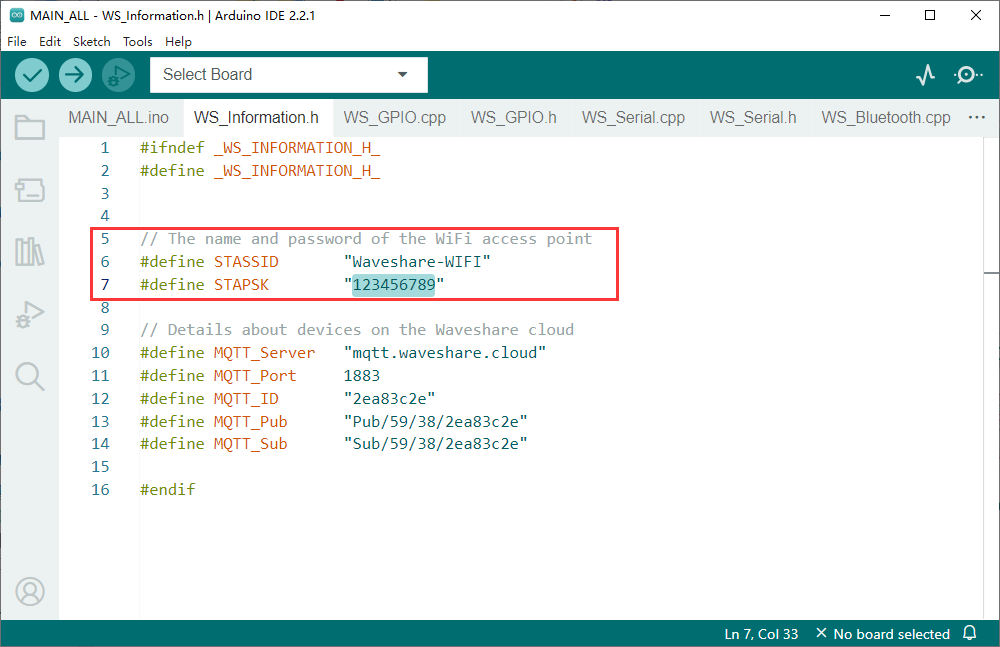Show more tabs with the ellipsis button

coord(976,117)
